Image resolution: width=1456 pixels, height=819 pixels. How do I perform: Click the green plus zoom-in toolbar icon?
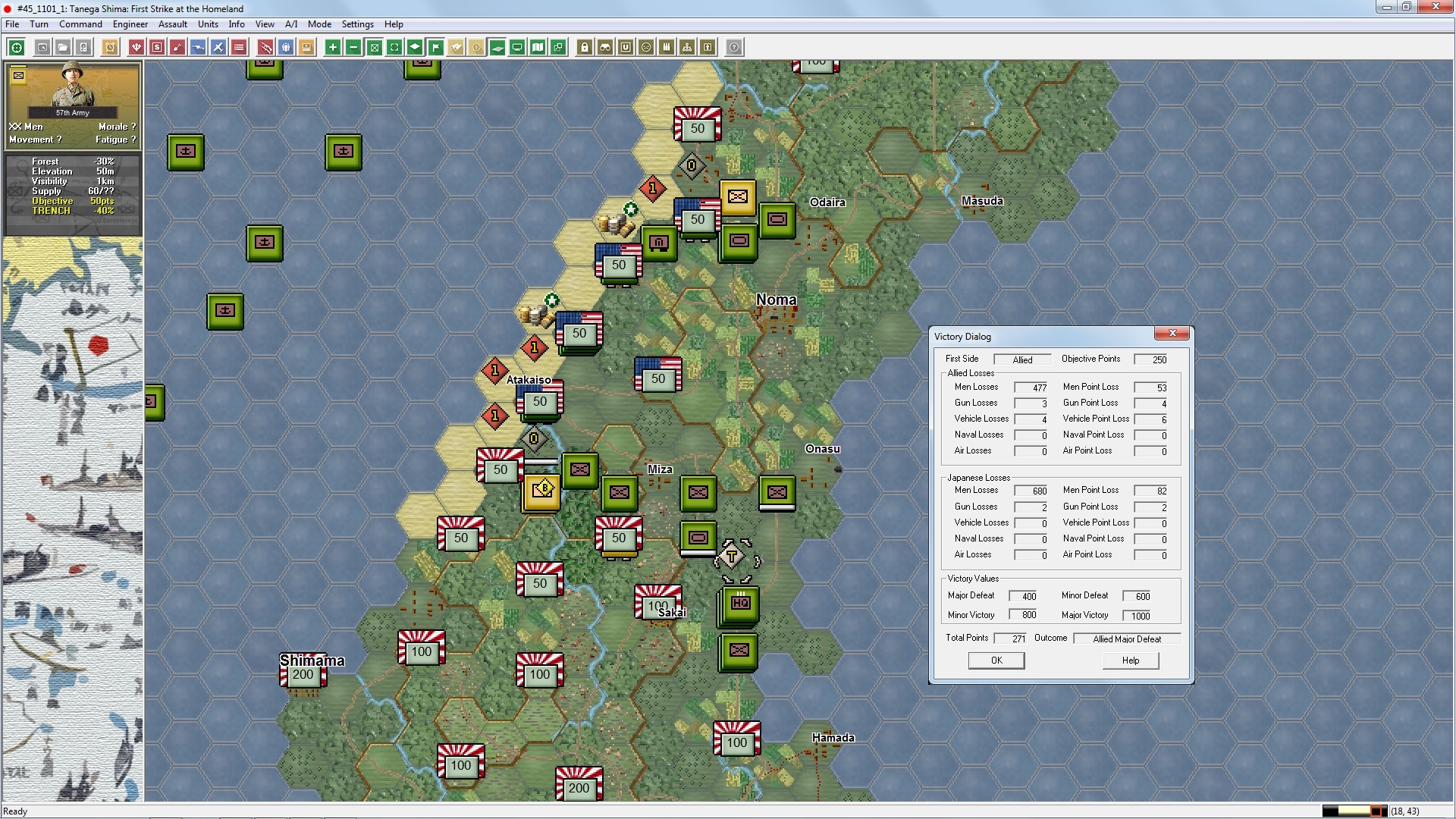click(332, 47)
